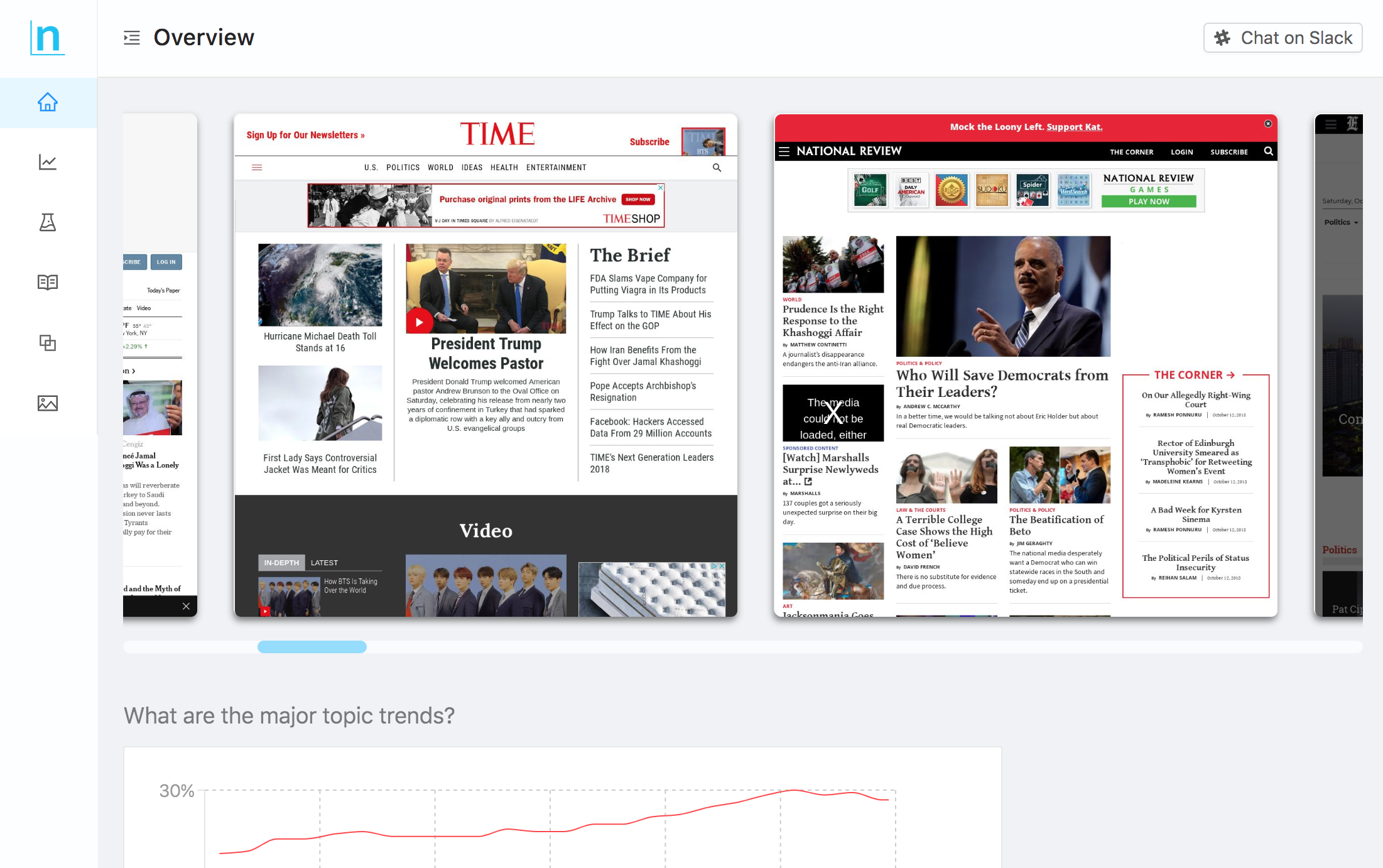The width and height of the screenshot is (1383, 868).
Task: Click the 'Support Kat.' banner link
Action: click(x=1074, y=127)
